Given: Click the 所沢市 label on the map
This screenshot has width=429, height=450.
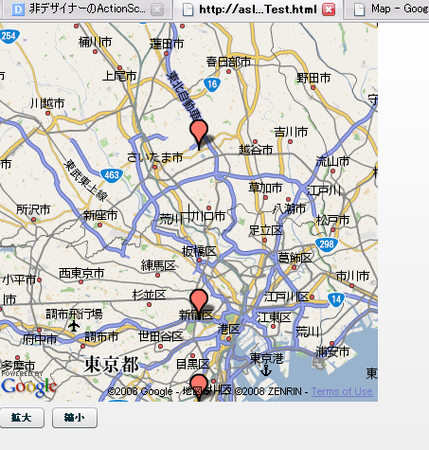Looking at the screenshot, I should [33, 210].
